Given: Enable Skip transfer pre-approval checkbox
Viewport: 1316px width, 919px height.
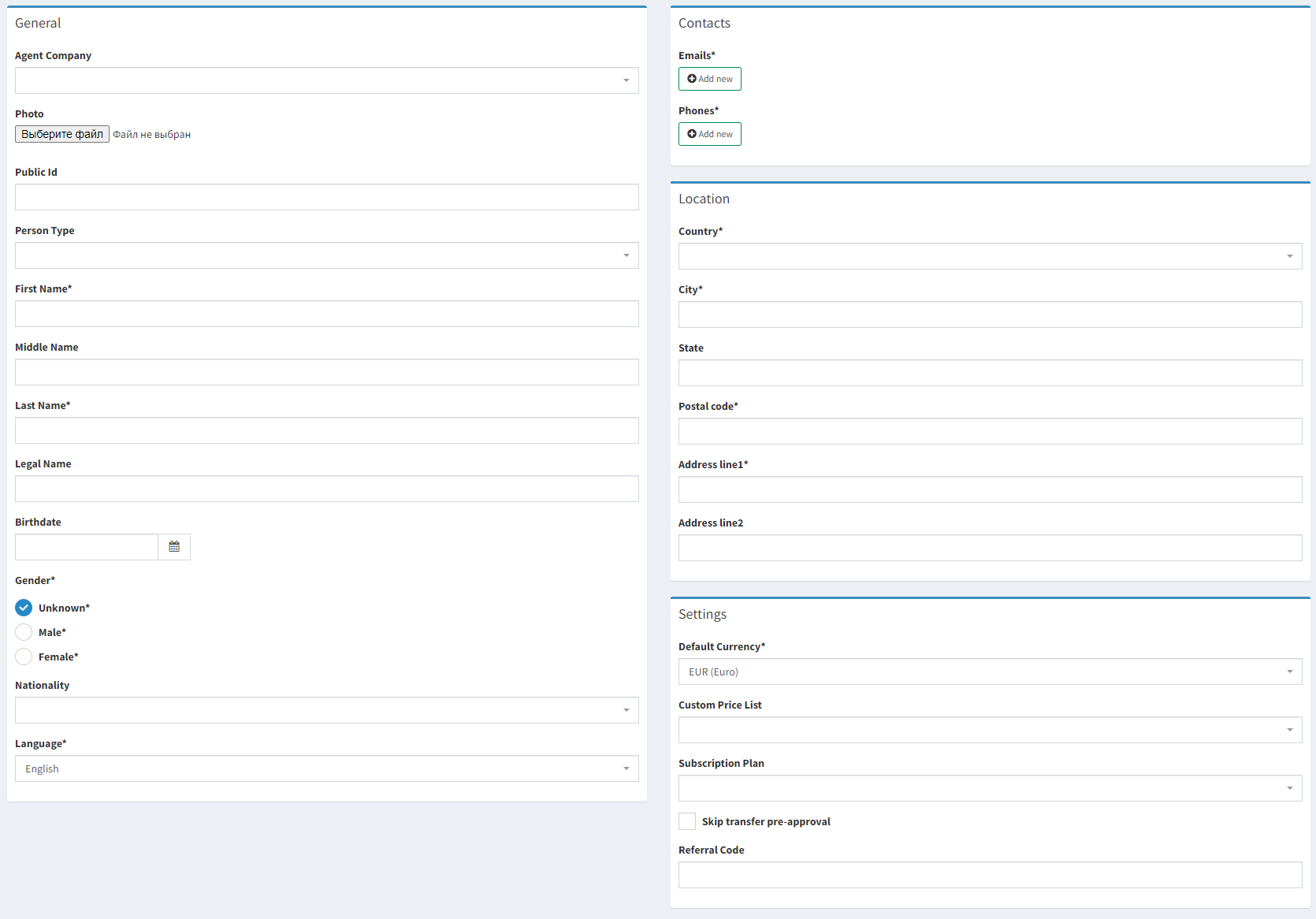Looking at the screenshot, I should pos(687,821).
